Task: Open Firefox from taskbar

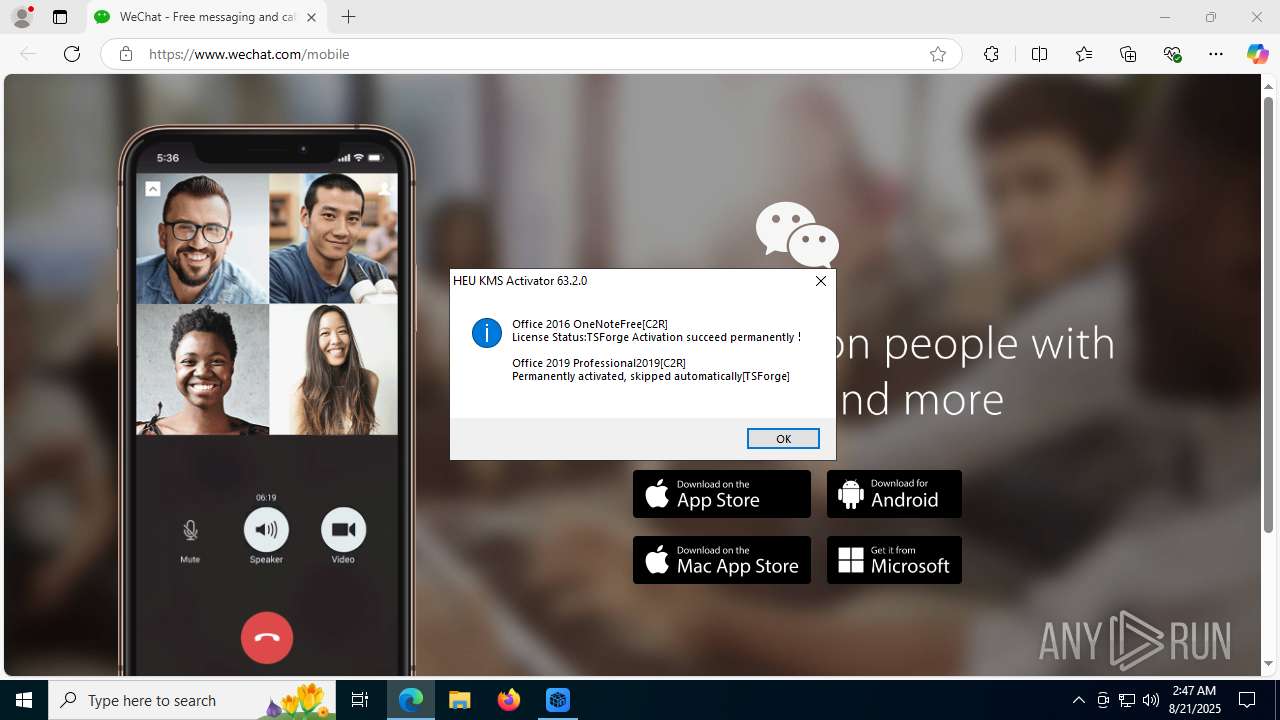Action: 509,700
